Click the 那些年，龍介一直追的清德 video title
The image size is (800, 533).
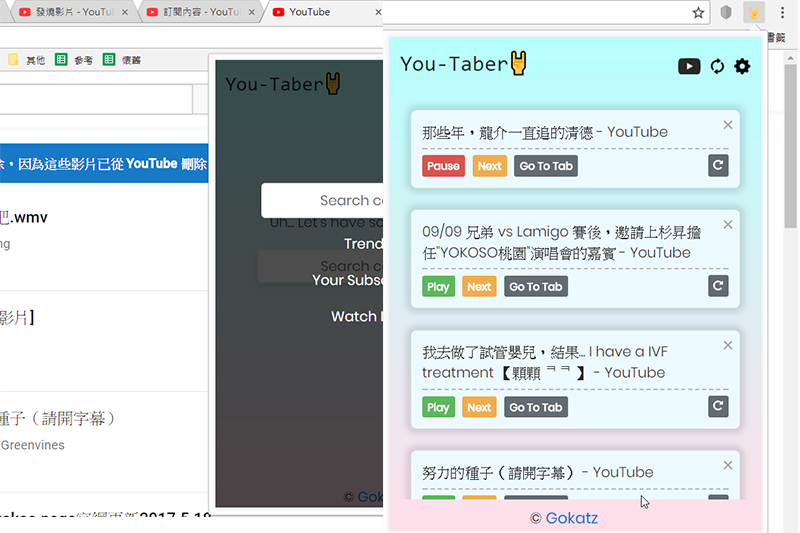point(544,133)
